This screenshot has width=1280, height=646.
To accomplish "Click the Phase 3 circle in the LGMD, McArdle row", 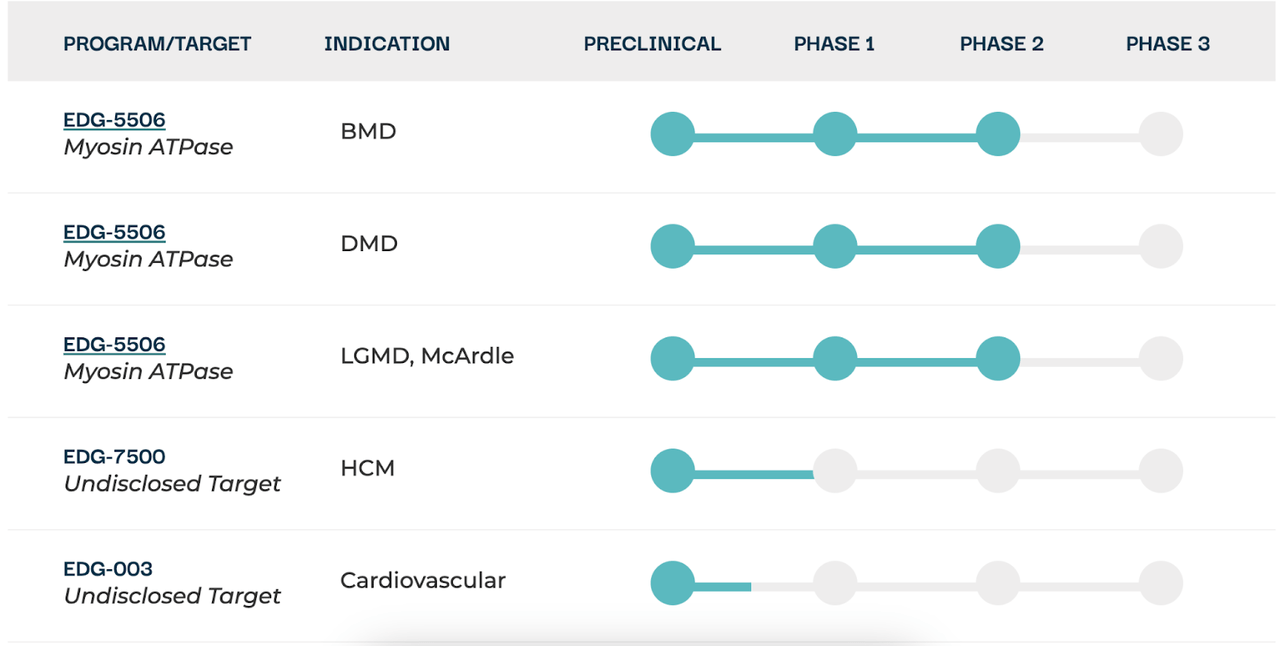I will 1161,358.
